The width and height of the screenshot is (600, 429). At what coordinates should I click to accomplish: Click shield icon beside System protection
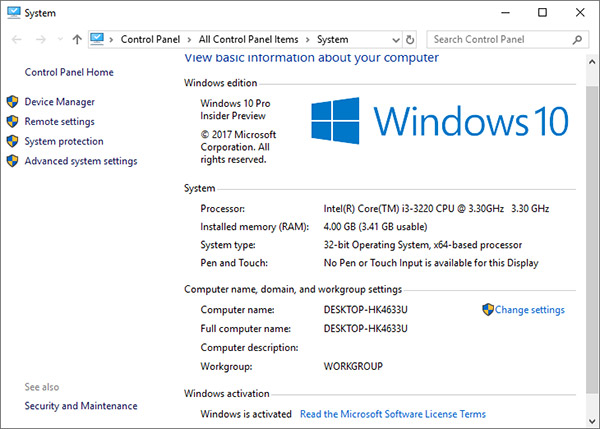[12, 141]
